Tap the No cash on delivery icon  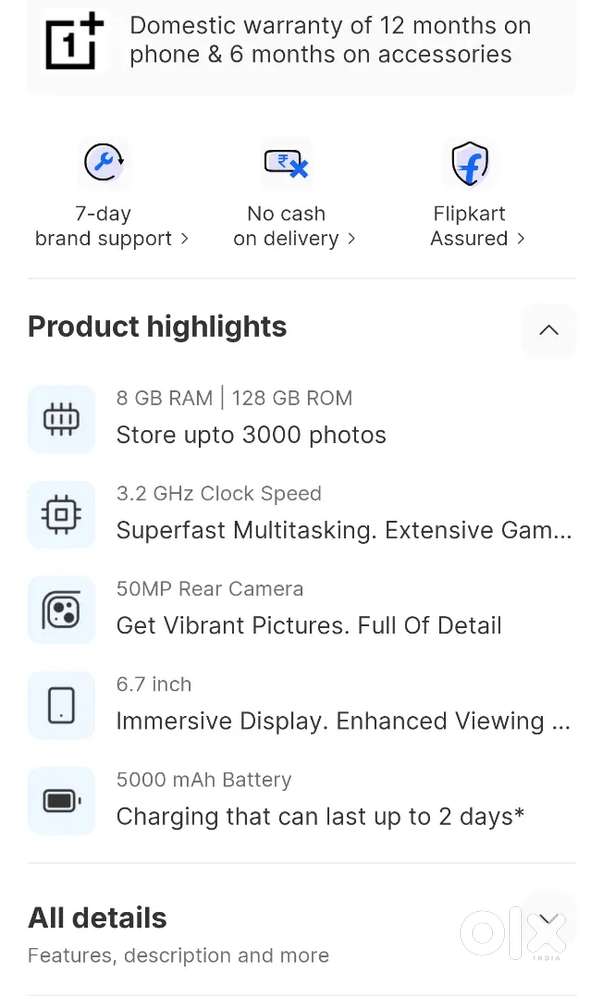point(286,162)
